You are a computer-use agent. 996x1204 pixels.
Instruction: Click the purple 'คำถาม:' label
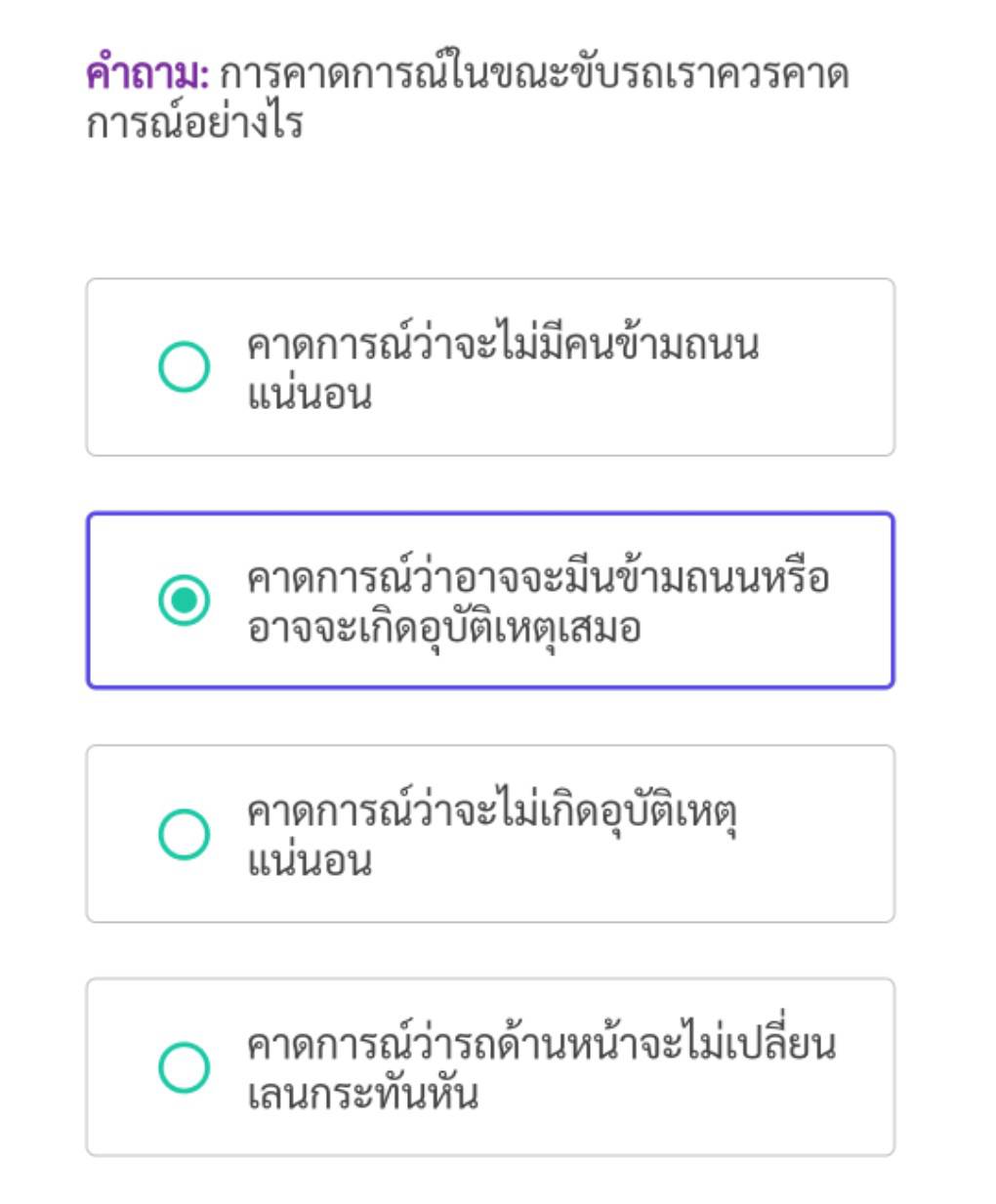pyautogui.click(x=148, y=74)
